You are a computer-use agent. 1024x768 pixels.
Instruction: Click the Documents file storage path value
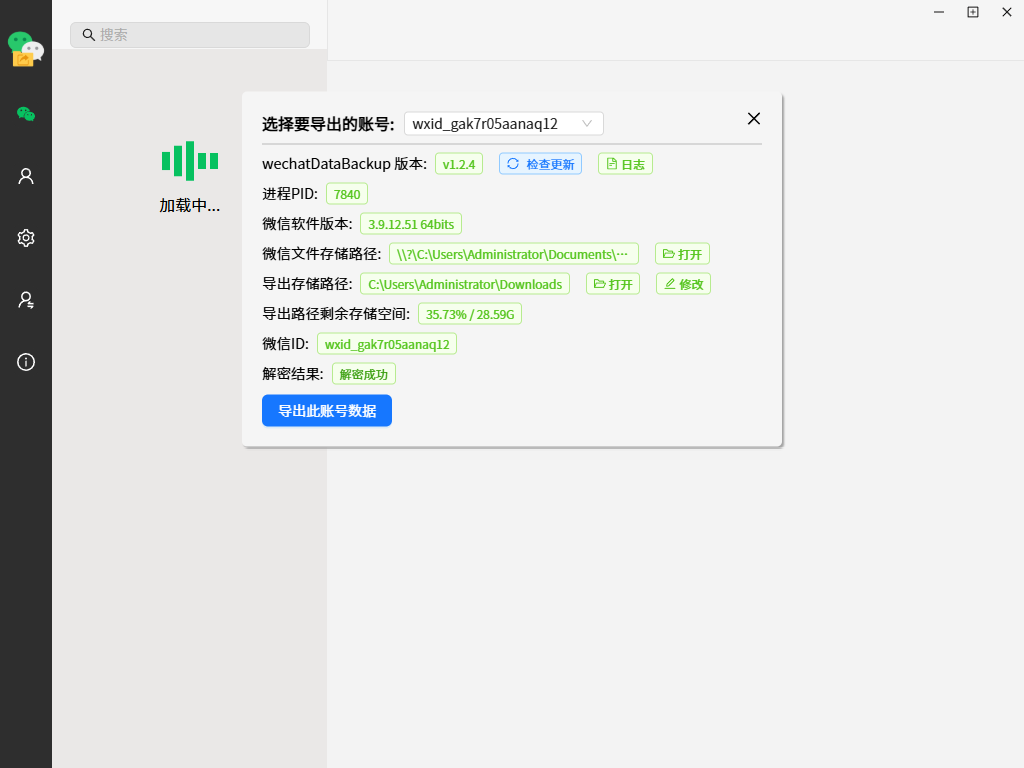pos(513,254)
